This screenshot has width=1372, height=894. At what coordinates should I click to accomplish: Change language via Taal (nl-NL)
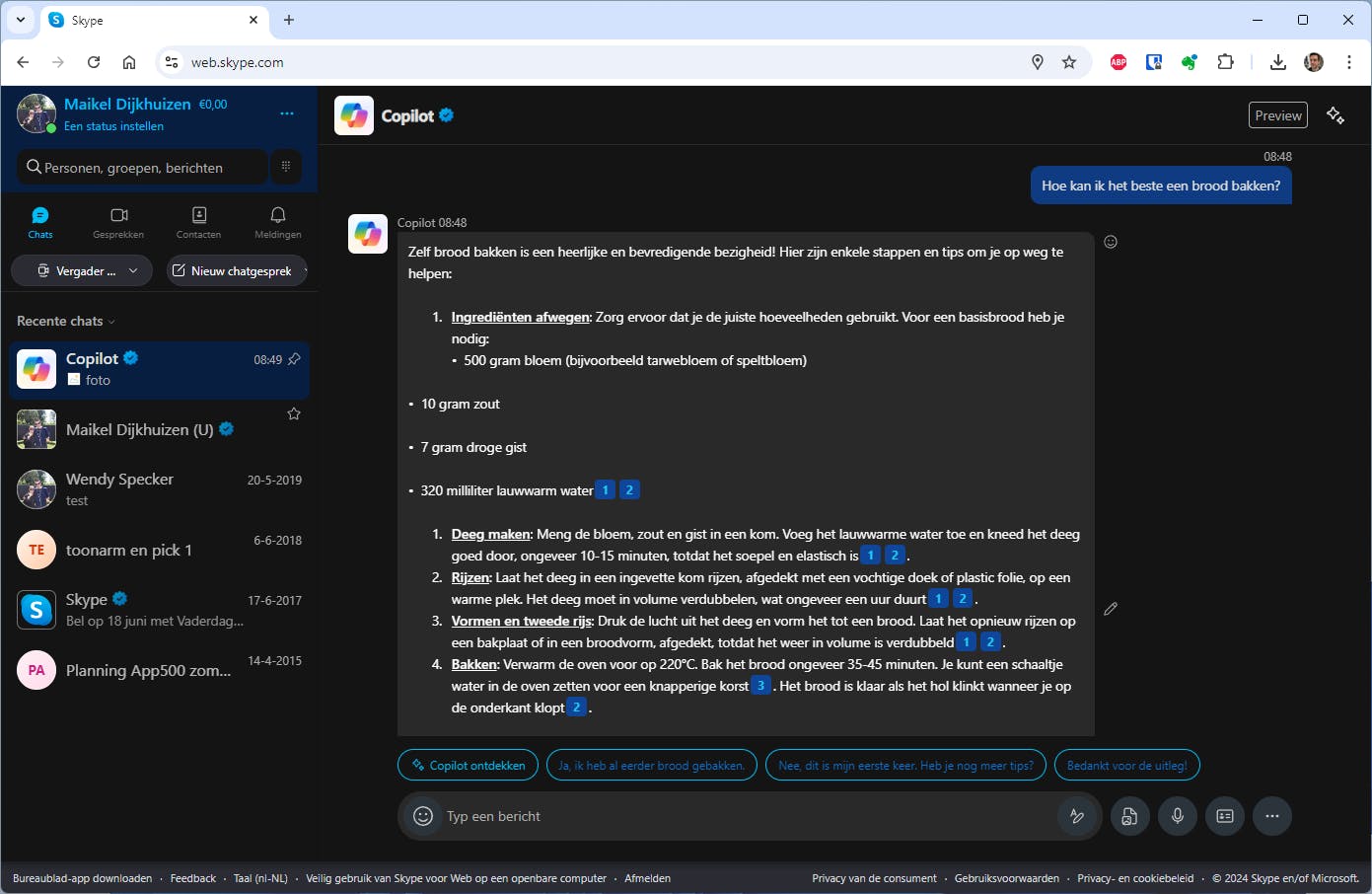(260, 878)
